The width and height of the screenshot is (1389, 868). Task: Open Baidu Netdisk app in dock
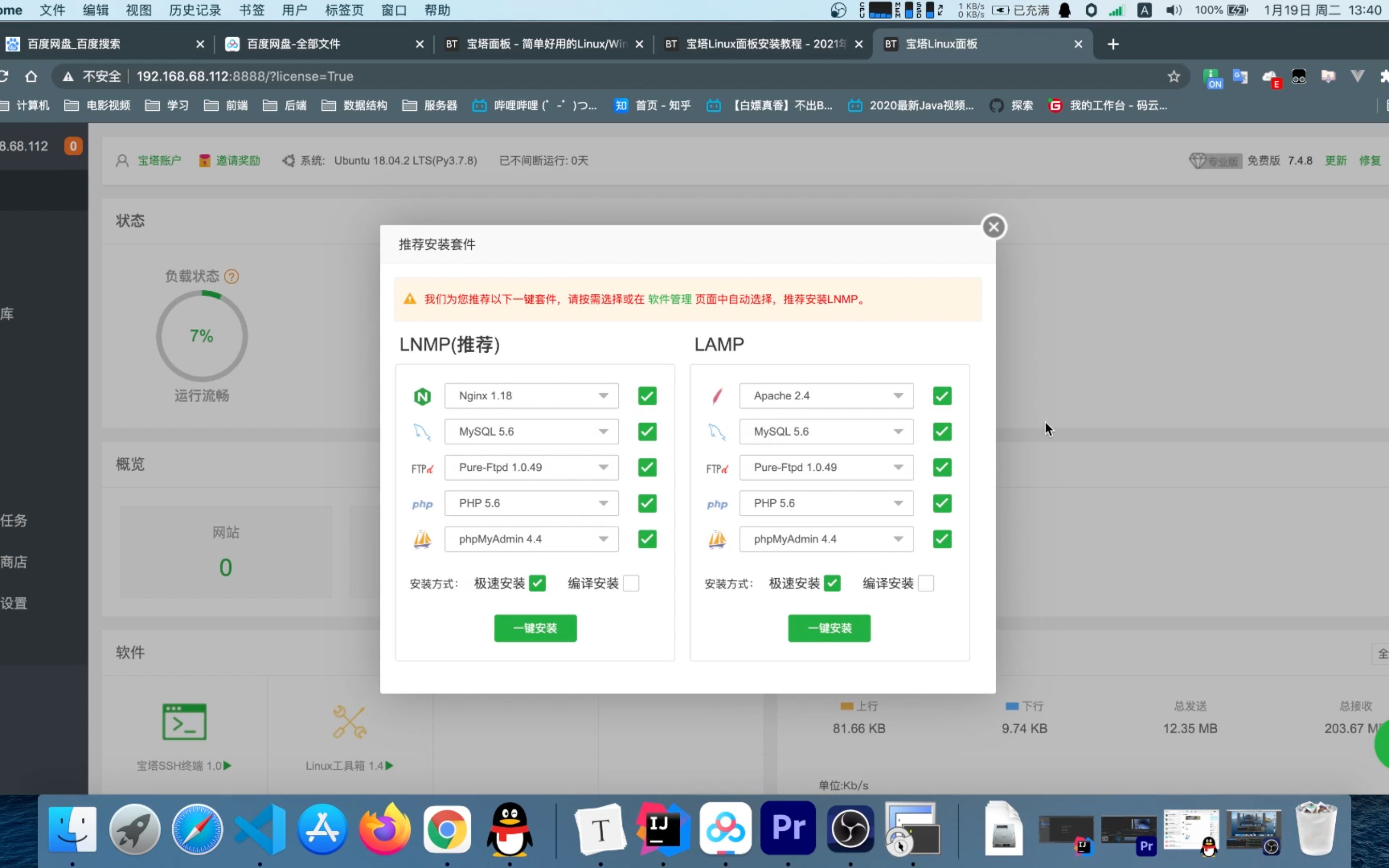coord(725,829)
